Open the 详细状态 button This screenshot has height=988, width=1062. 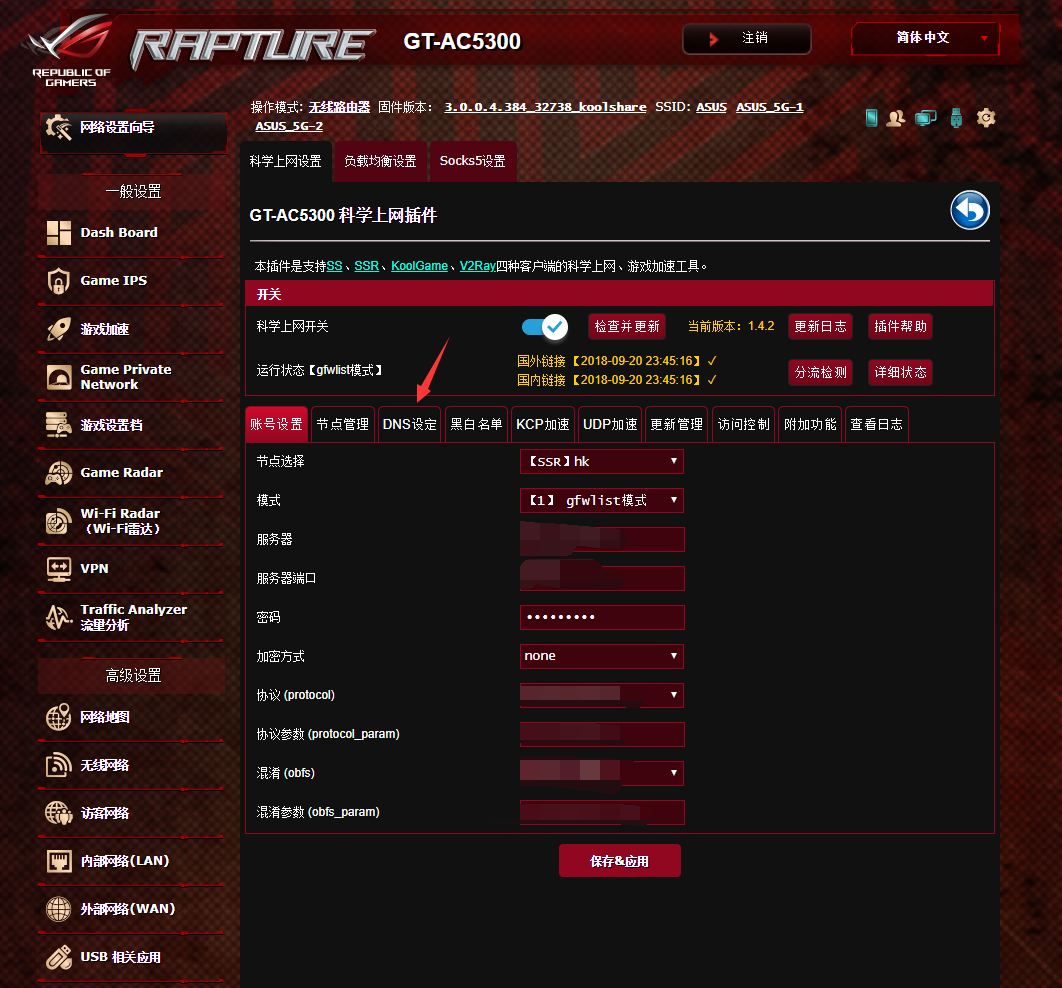pos(901,372)
